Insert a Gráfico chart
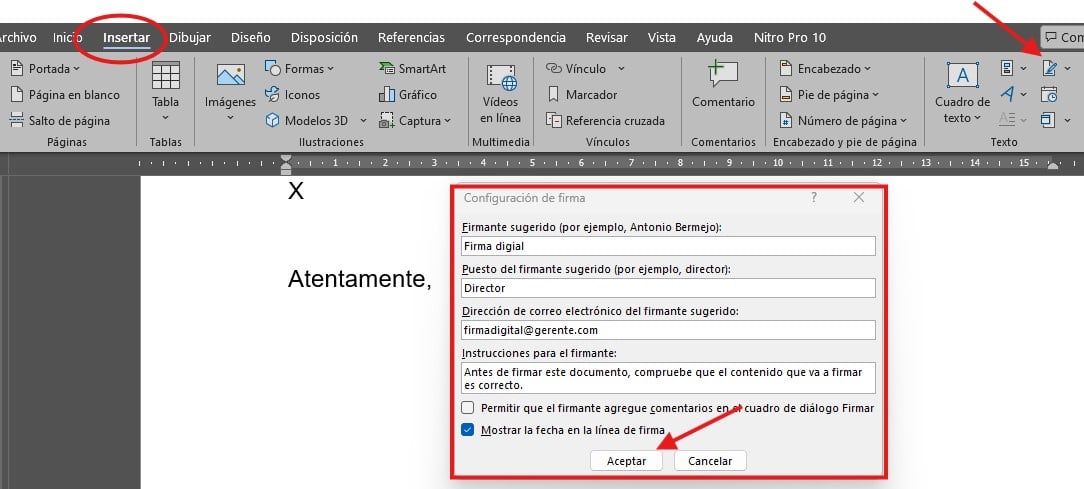The width and height of the screenshot is (1084, 489). click(408, 95)
